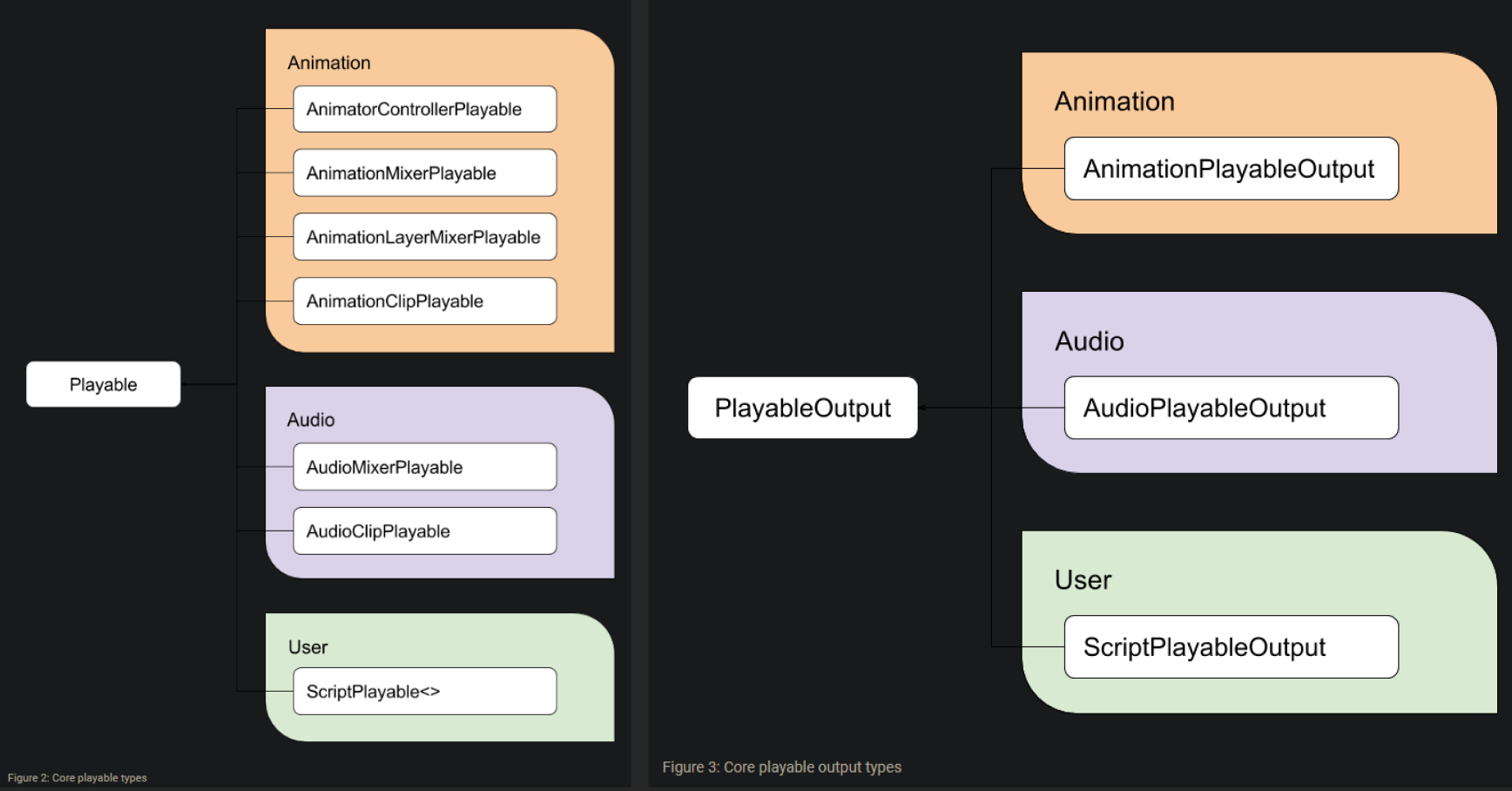Click the AnimationMixerPlayable box
Viewport: 1512px width, 791px height.
[424, 173]
